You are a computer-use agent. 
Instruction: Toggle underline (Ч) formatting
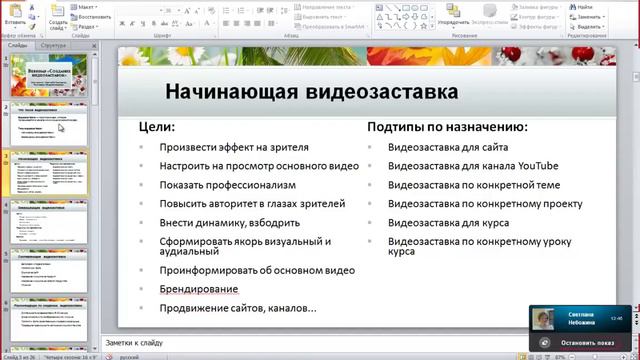pyautogui.click(x=143, y=24)
